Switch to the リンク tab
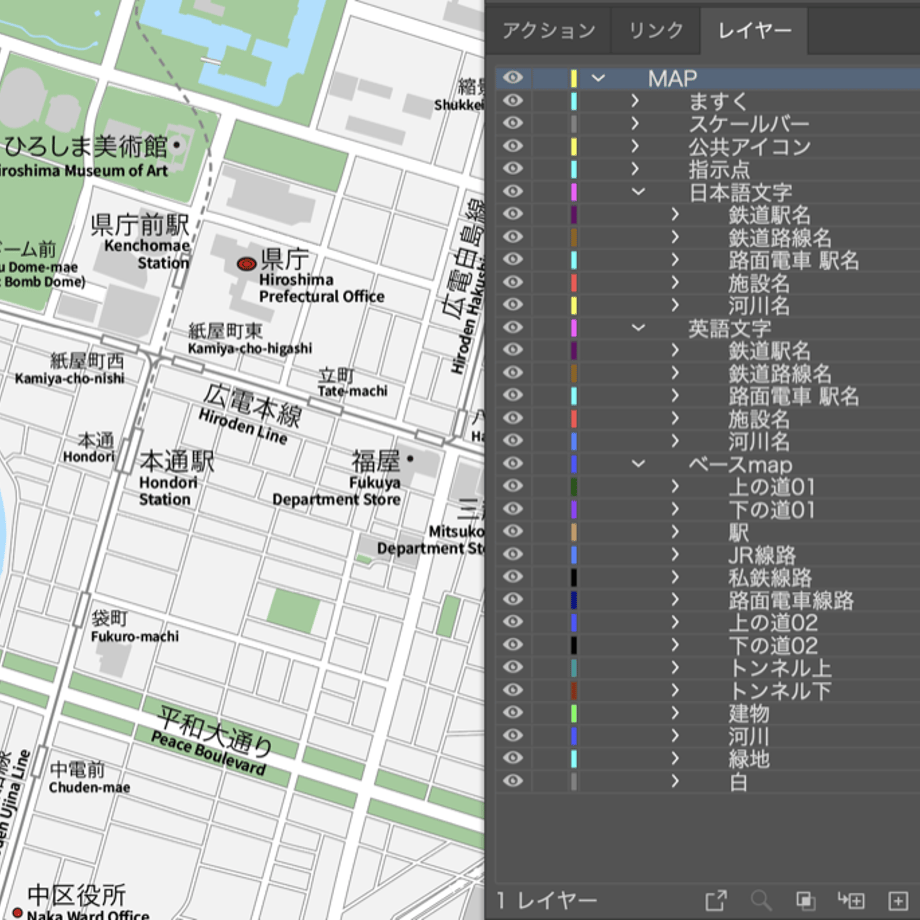The image size is (920, 920). (x=656, y=31)
